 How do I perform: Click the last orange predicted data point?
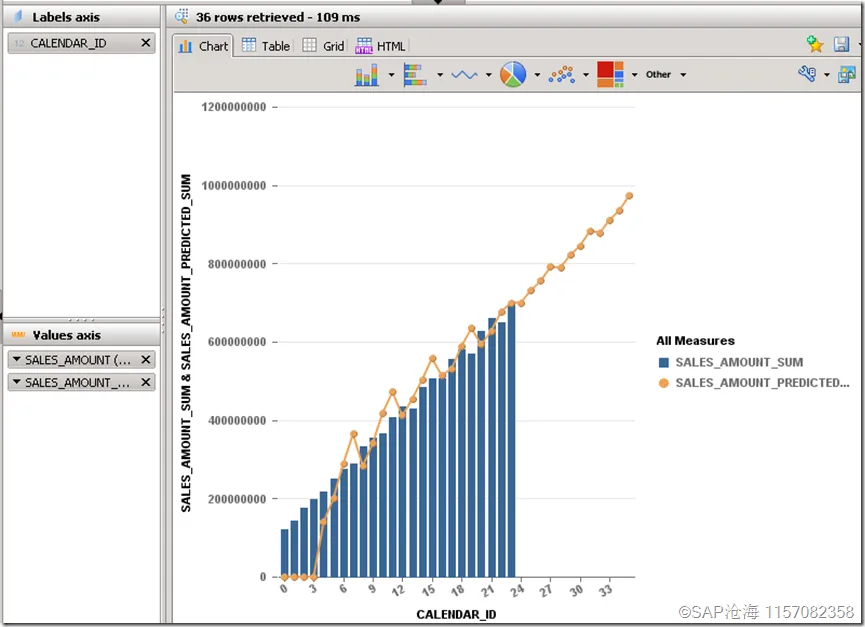(629, 196)
